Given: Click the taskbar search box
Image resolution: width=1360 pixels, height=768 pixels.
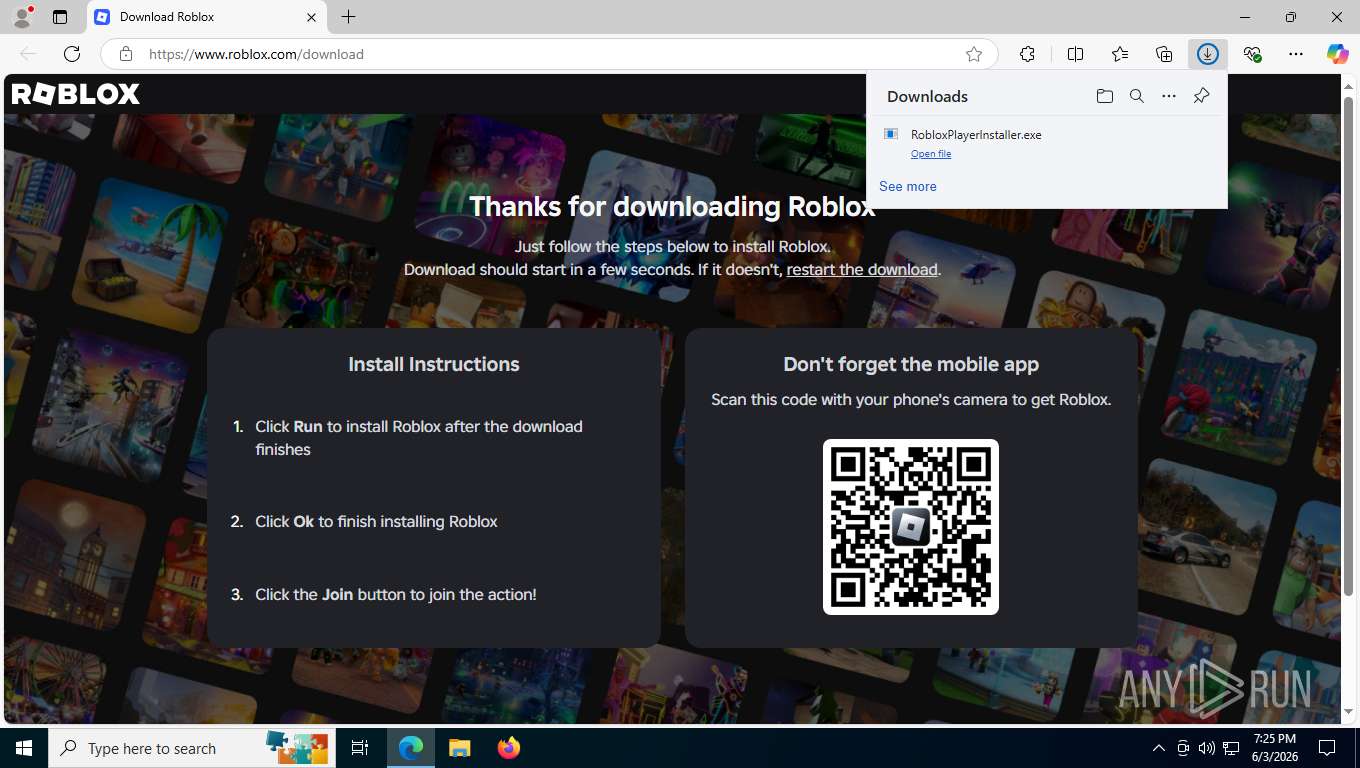Looking at the screenshot, I should (192, 748).
